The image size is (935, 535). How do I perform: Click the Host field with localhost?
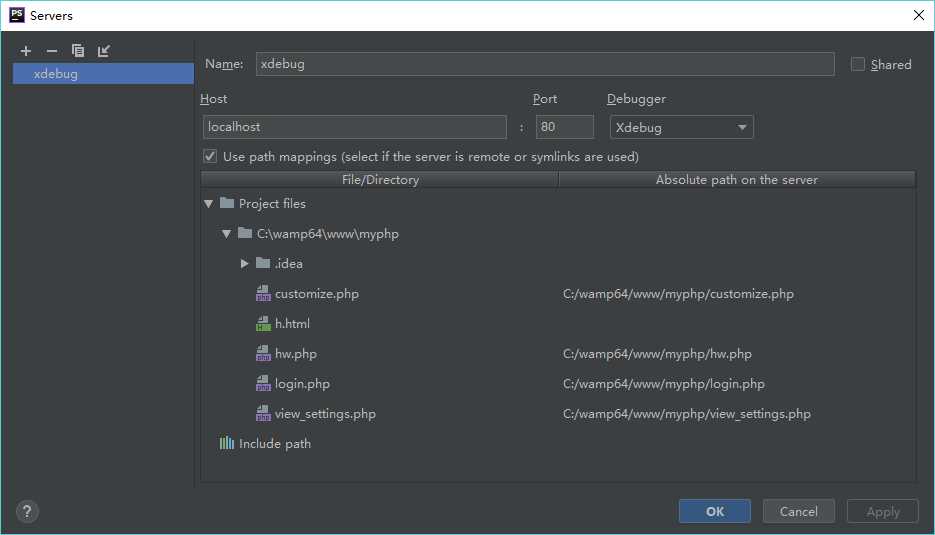click(355, 127)
